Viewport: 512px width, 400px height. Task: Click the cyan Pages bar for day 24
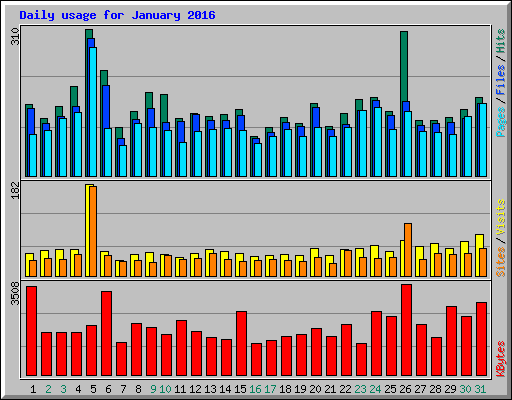[x=378, y=142]
